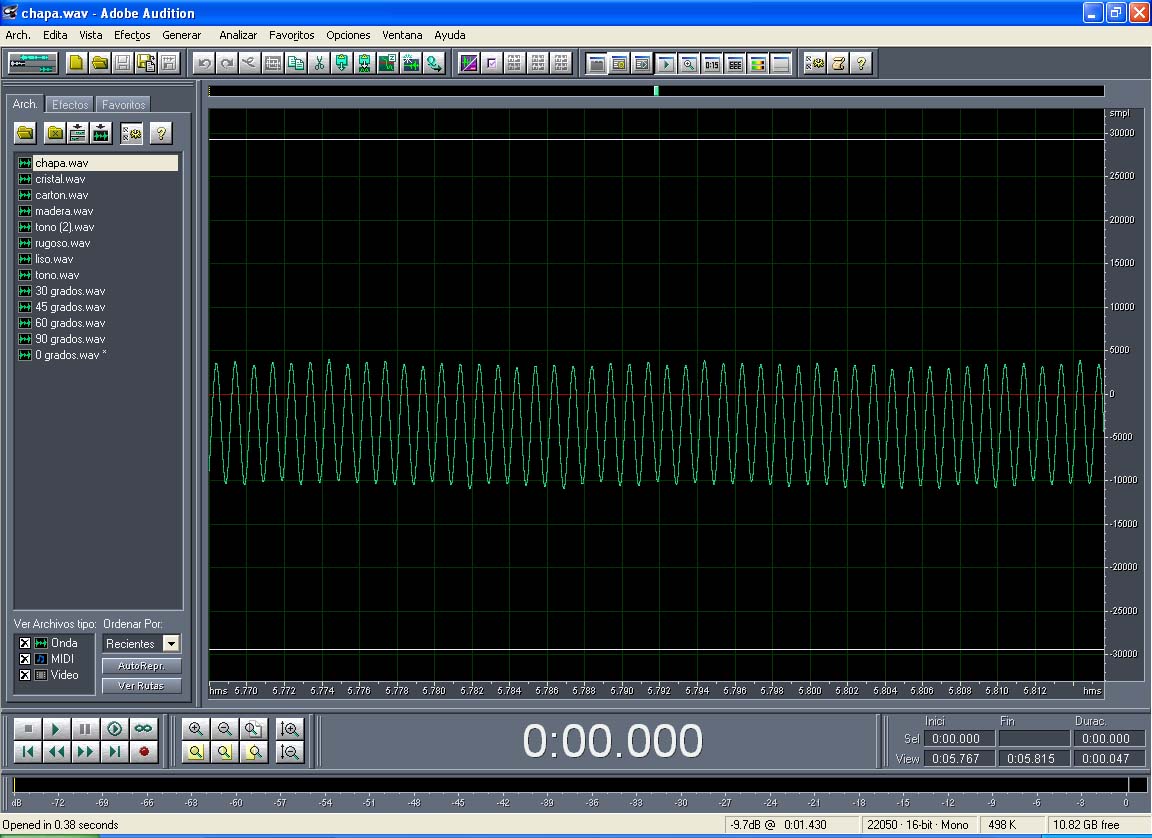Zoom in vertically with the arrow magnifier plus
The height and width of the screenshot is (838, 1152).
point(290,729)
